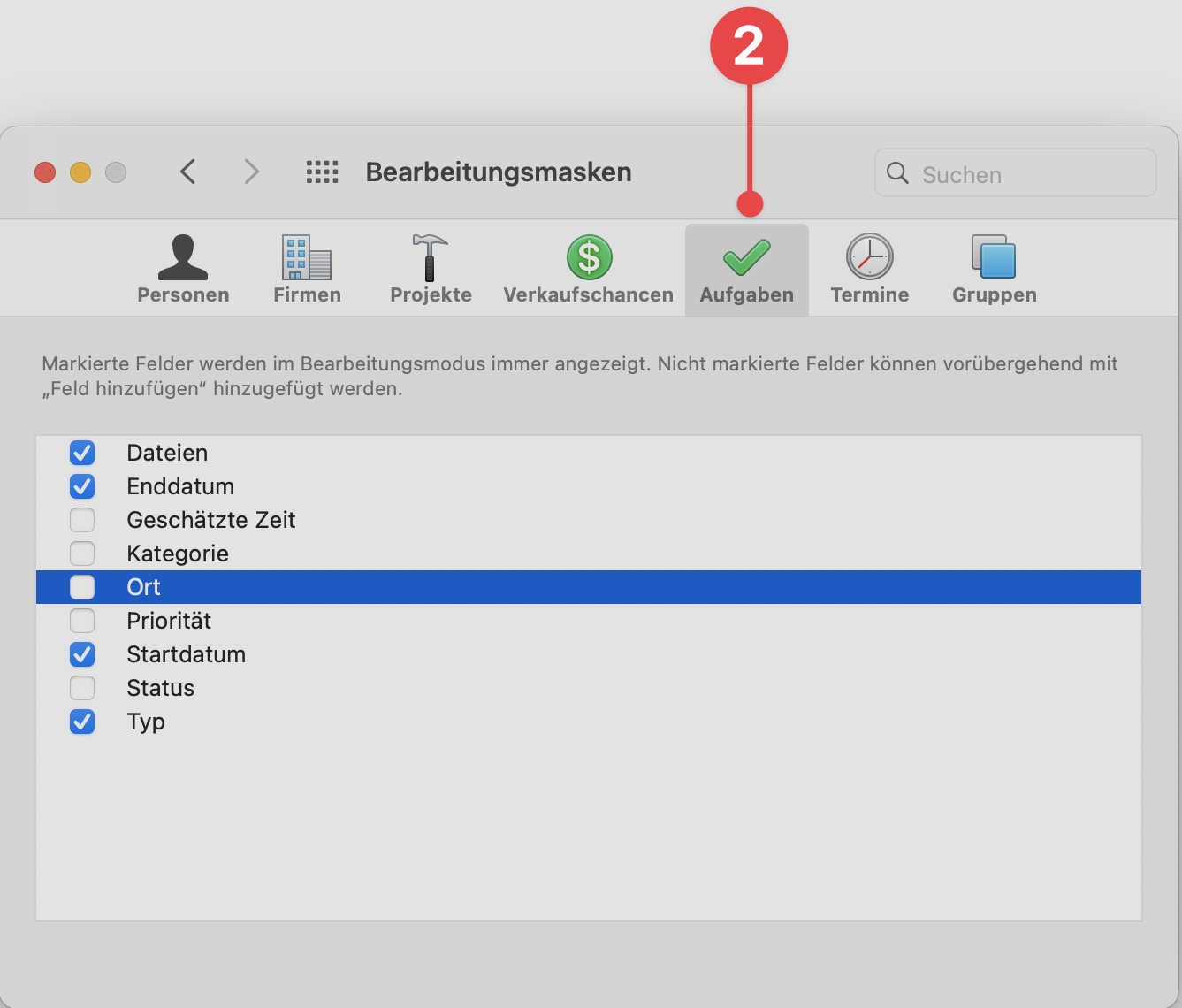This screenshot has width=1182, height=1008.
Task: Click the Gruppen stacked squares icon
Action: [993, 257]
